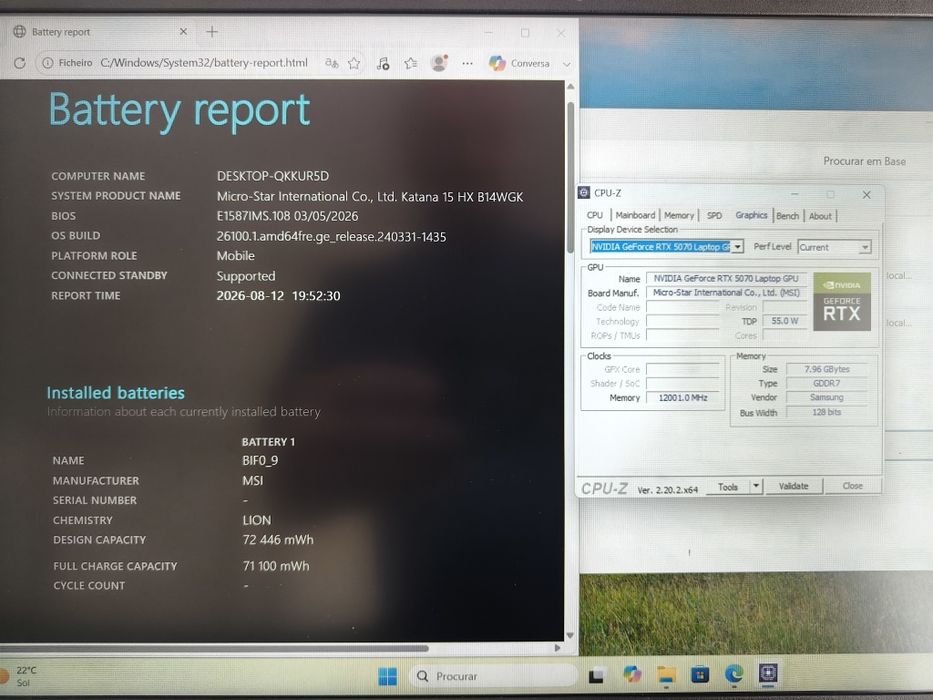This screenshot has height=700, width=933.
Task: Click full charge capacity 71 100 mWh
Action: (276, 566)
